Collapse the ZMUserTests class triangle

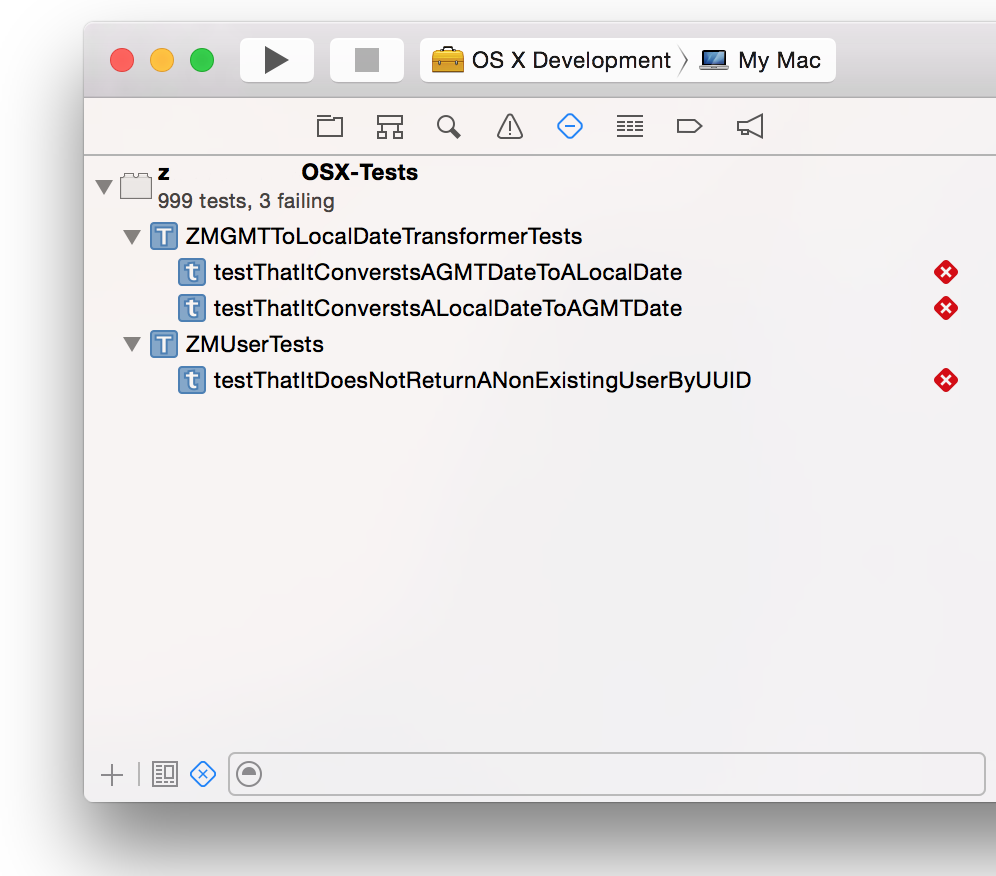(x=132, y=344)
